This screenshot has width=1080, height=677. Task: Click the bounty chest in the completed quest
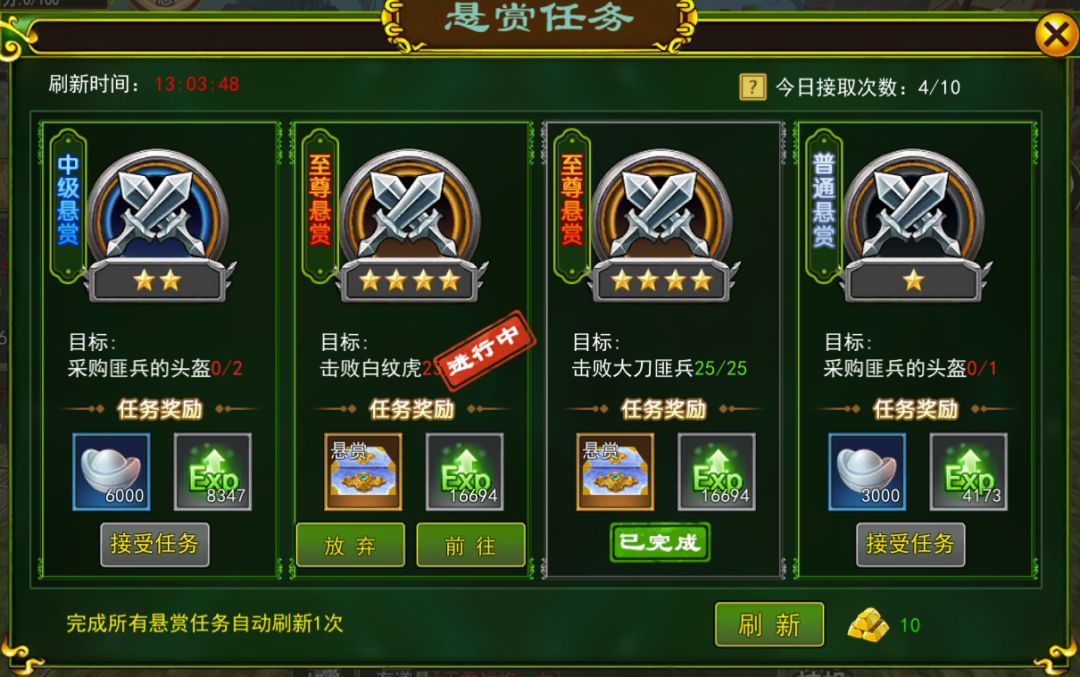(615, 472)
